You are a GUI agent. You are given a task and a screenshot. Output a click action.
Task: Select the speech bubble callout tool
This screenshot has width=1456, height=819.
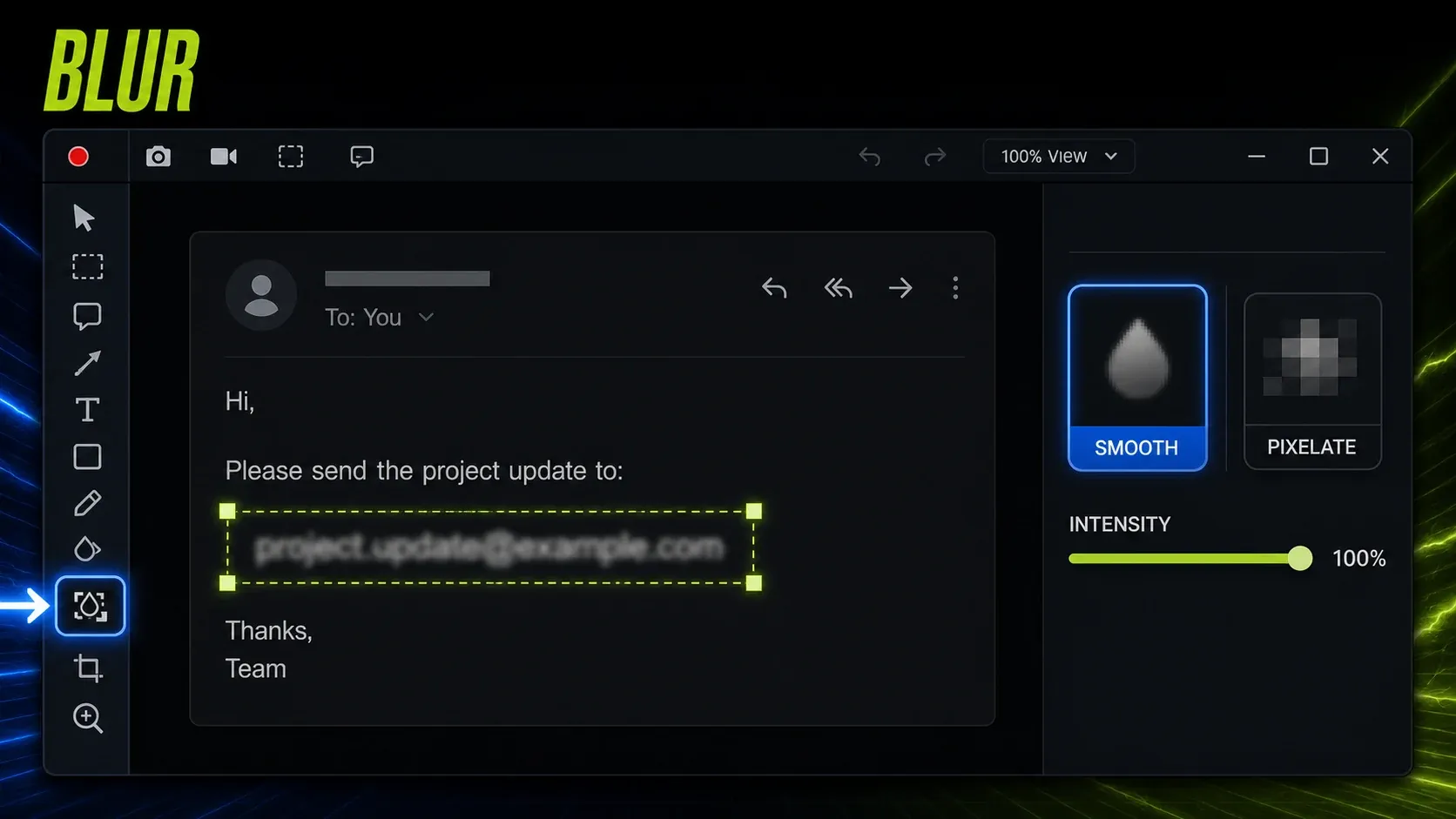87,316
